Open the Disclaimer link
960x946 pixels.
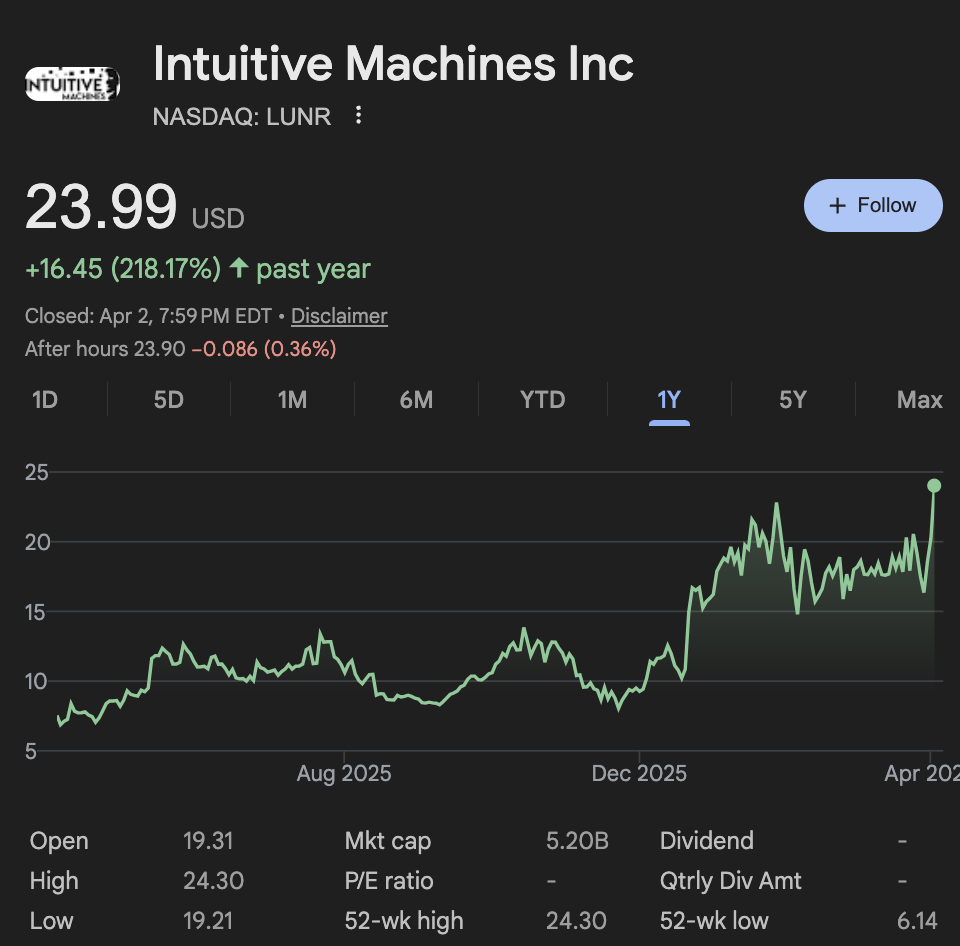tap(339, 316)
